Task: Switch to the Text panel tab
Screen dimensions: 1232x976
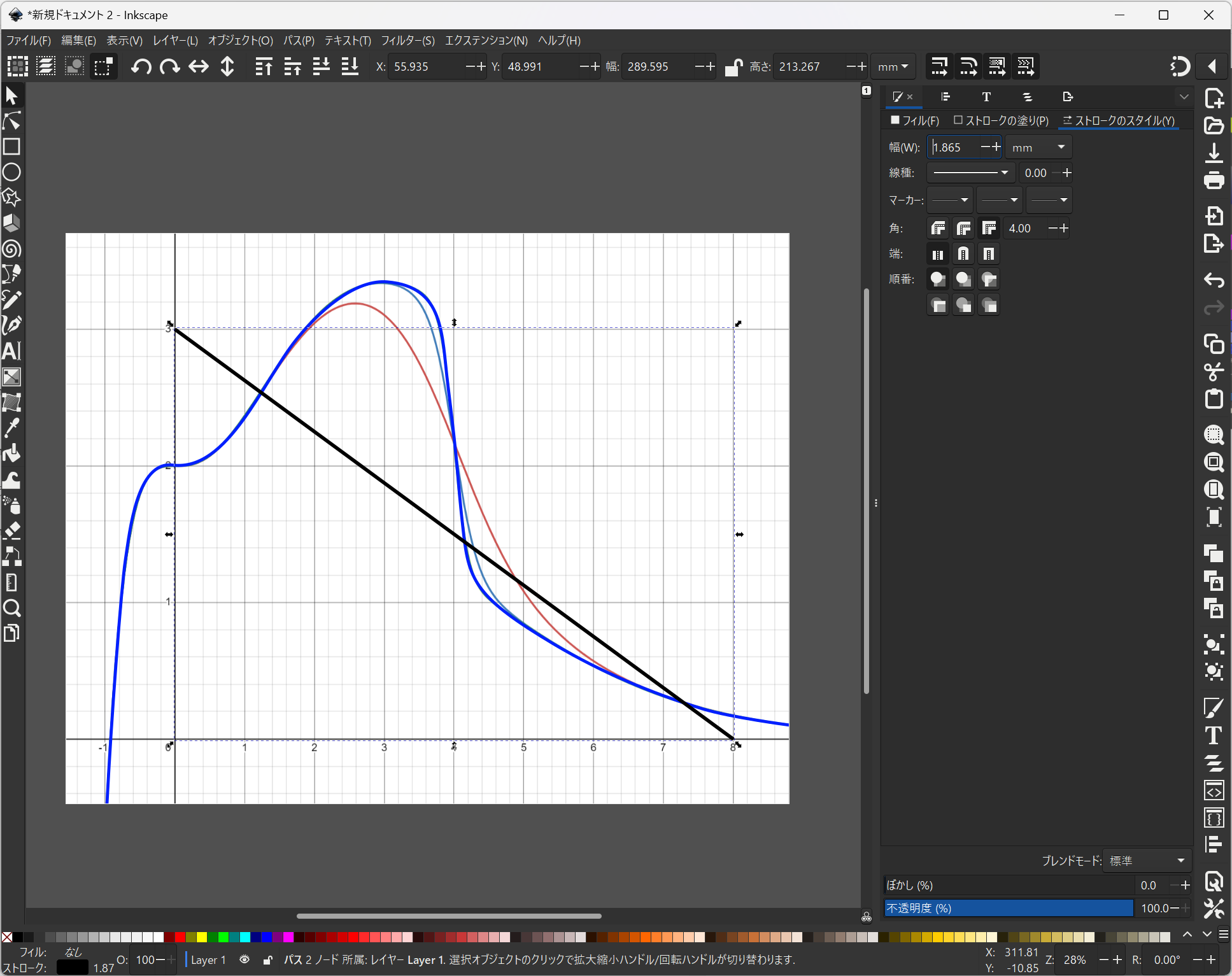Action: point(986,97)
